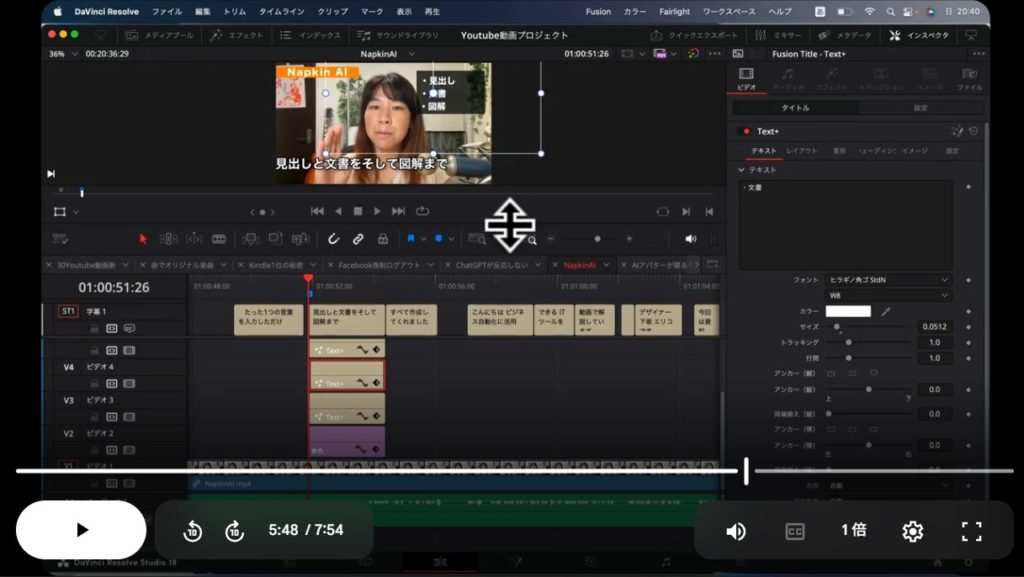The height and width of the screenshot is (577, 1024).
Task: Open the Fusion menu in the menu bar
Action: (x=598, y=12)
